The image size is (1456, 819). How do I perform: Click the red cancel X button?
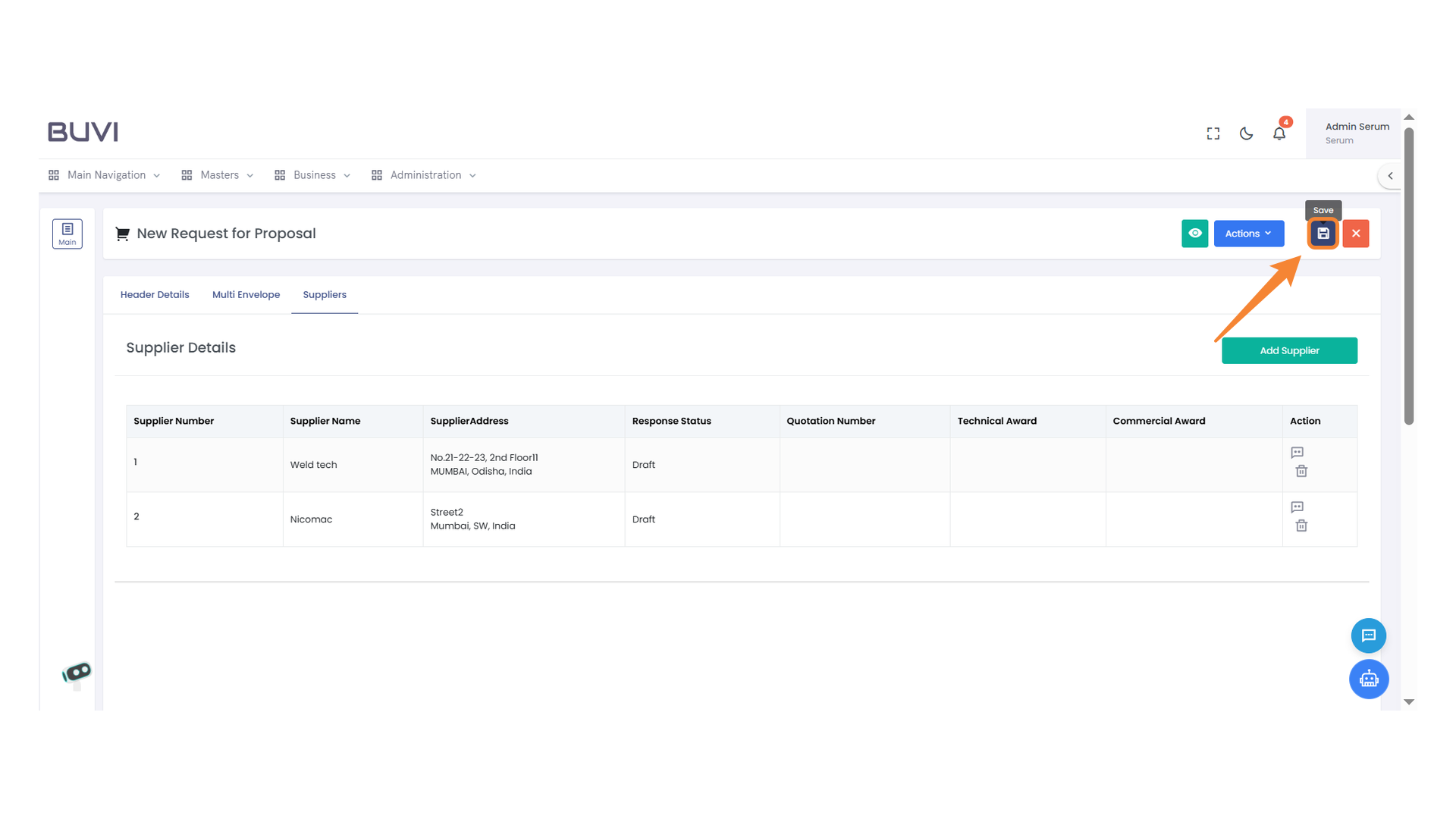click(1356, 234)
